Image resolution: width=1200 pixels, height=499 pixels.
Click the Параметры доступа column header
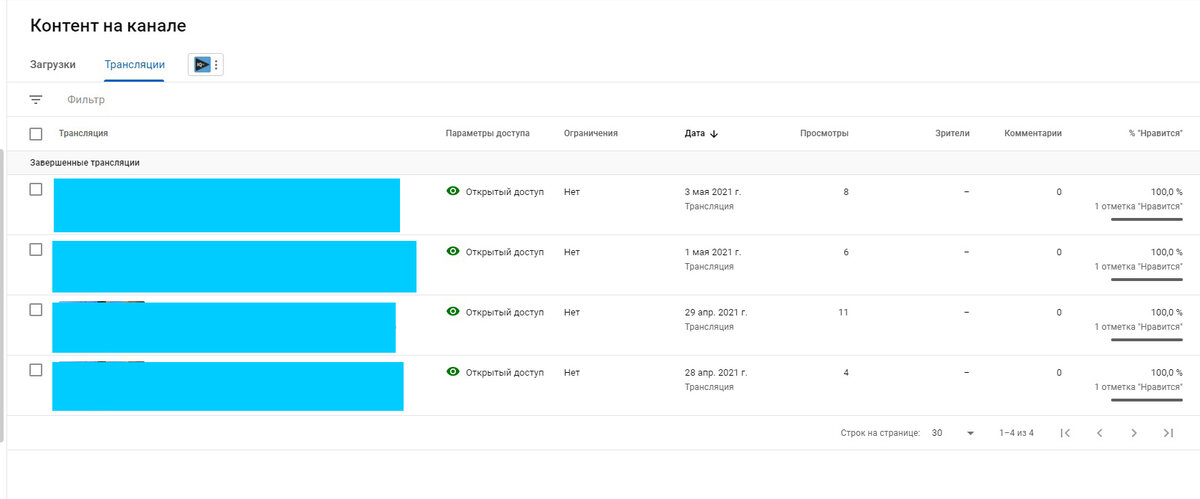(x=487, y=134)
